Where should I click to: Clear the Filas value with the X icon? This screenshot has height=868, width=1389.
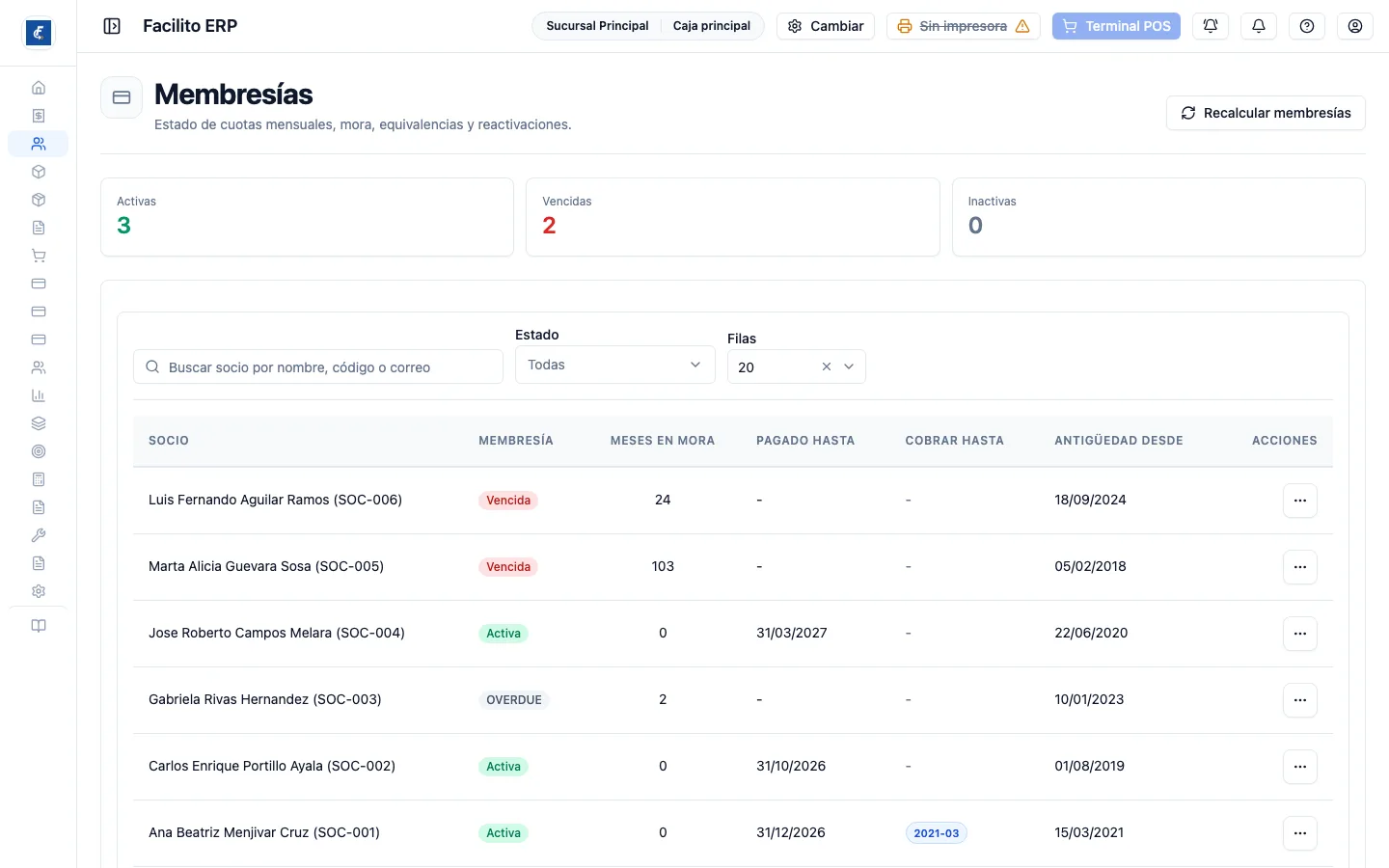[x=827, y=366]
